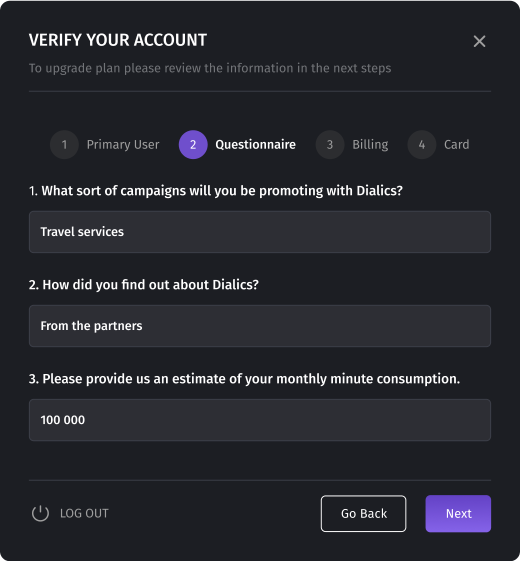This screenshot has width=520, height=561.
Task: Click the purple step 2 circle
Action: (x=193, y=145)
